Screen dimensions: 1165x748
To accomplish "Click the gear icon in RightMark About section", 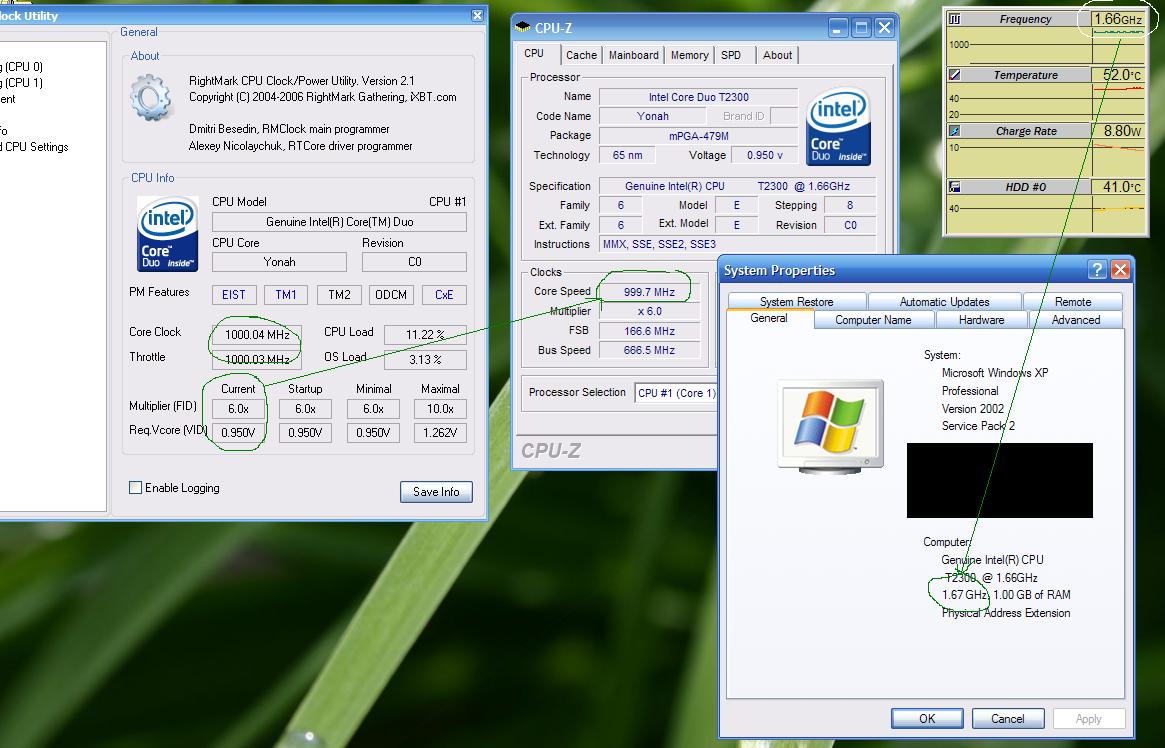I will (152, 97).
